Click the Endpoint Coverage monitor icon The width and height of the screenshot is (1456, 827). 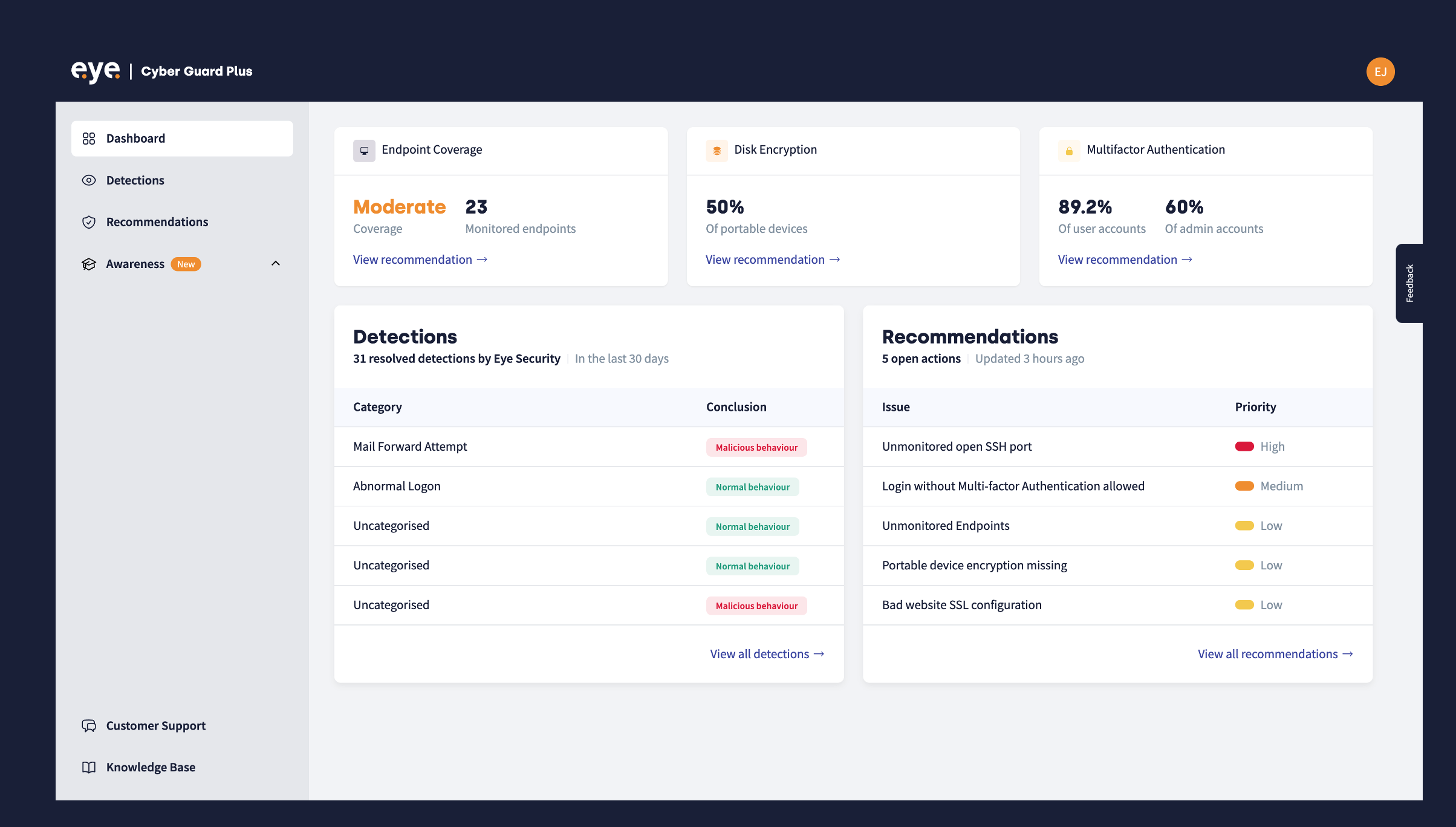(x=364, y=150)
